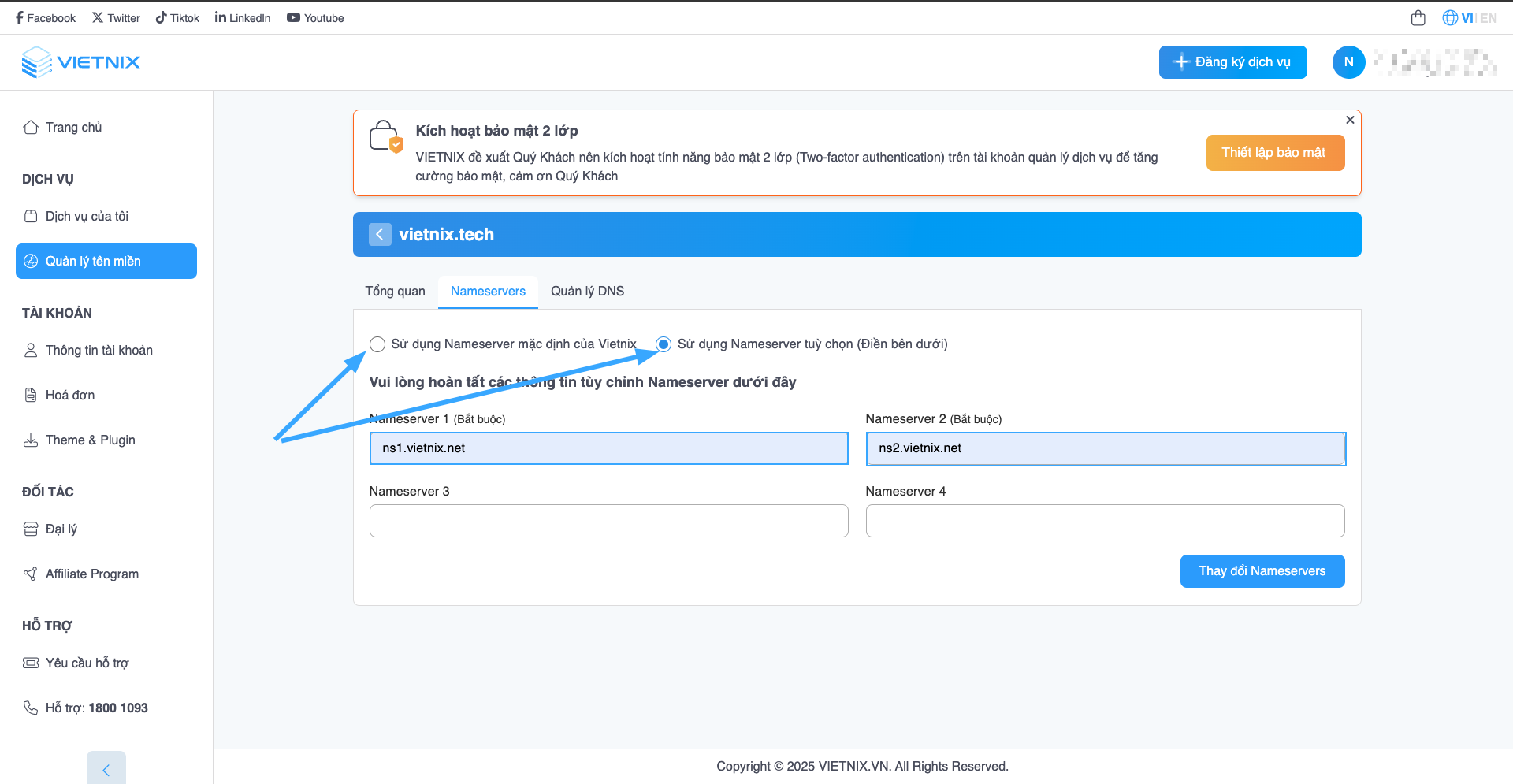Dismiss the two-factor security banner

click(1350, 120)
